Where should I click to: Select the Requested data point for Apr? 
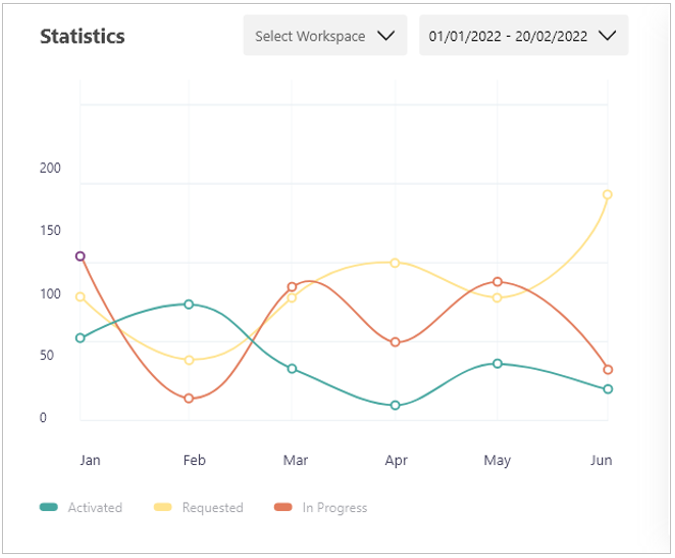pos(395,263)
